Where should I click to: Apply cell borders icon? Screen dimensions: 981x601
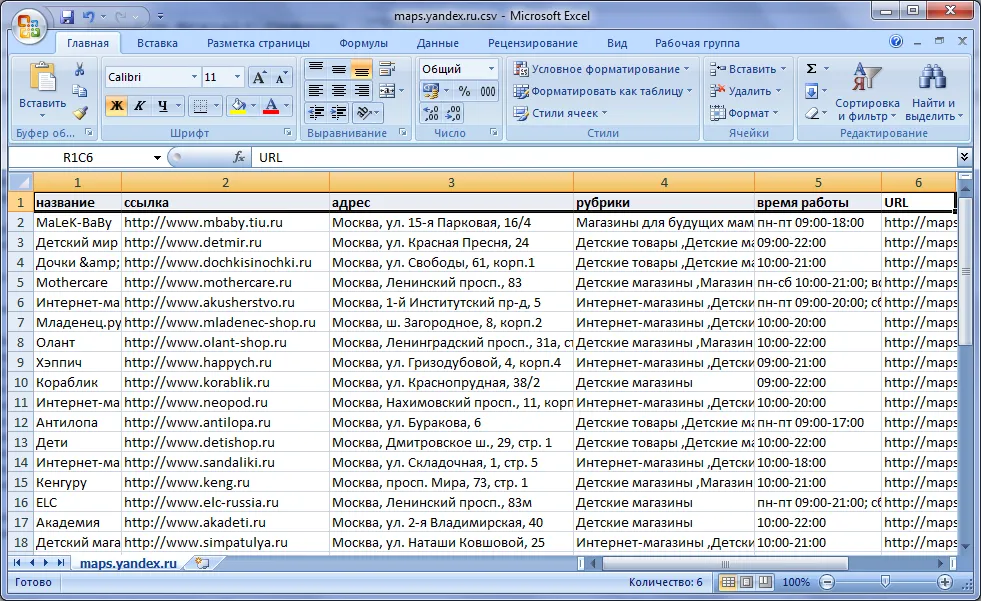(200, 106)
